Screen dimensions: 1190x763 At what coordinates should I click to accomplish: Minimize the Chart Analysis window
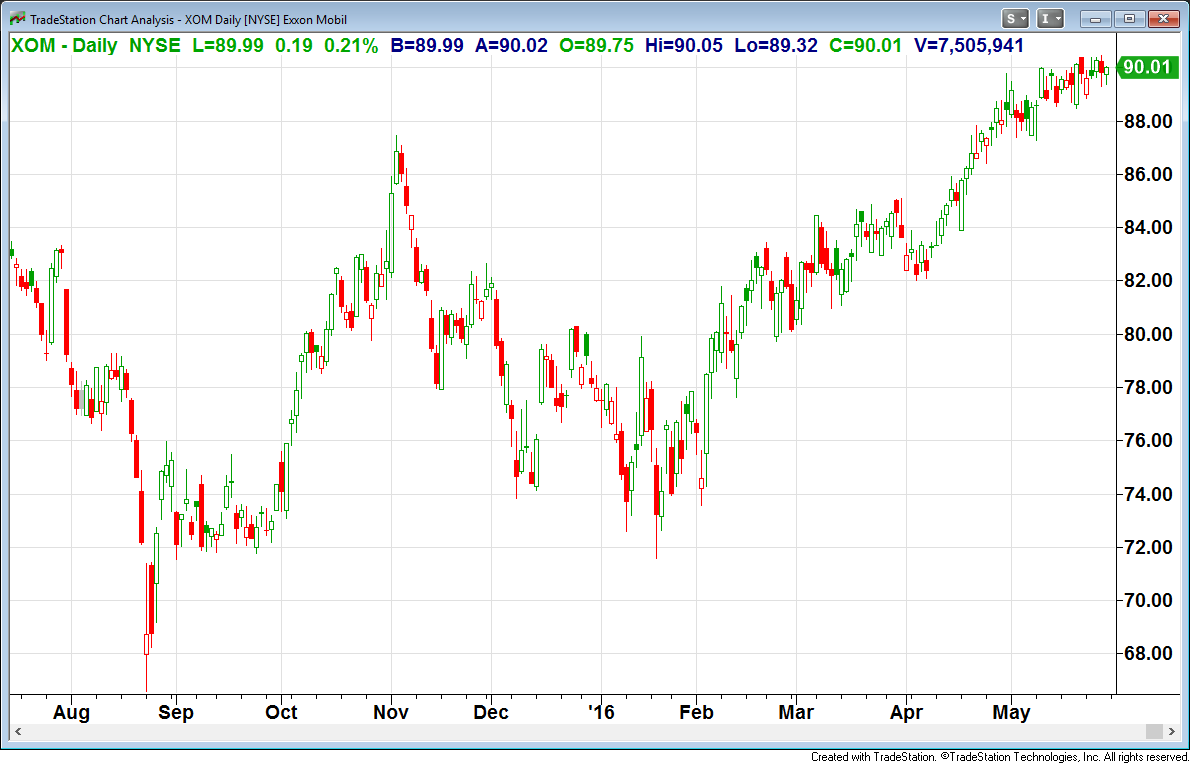coord(1096,19)
